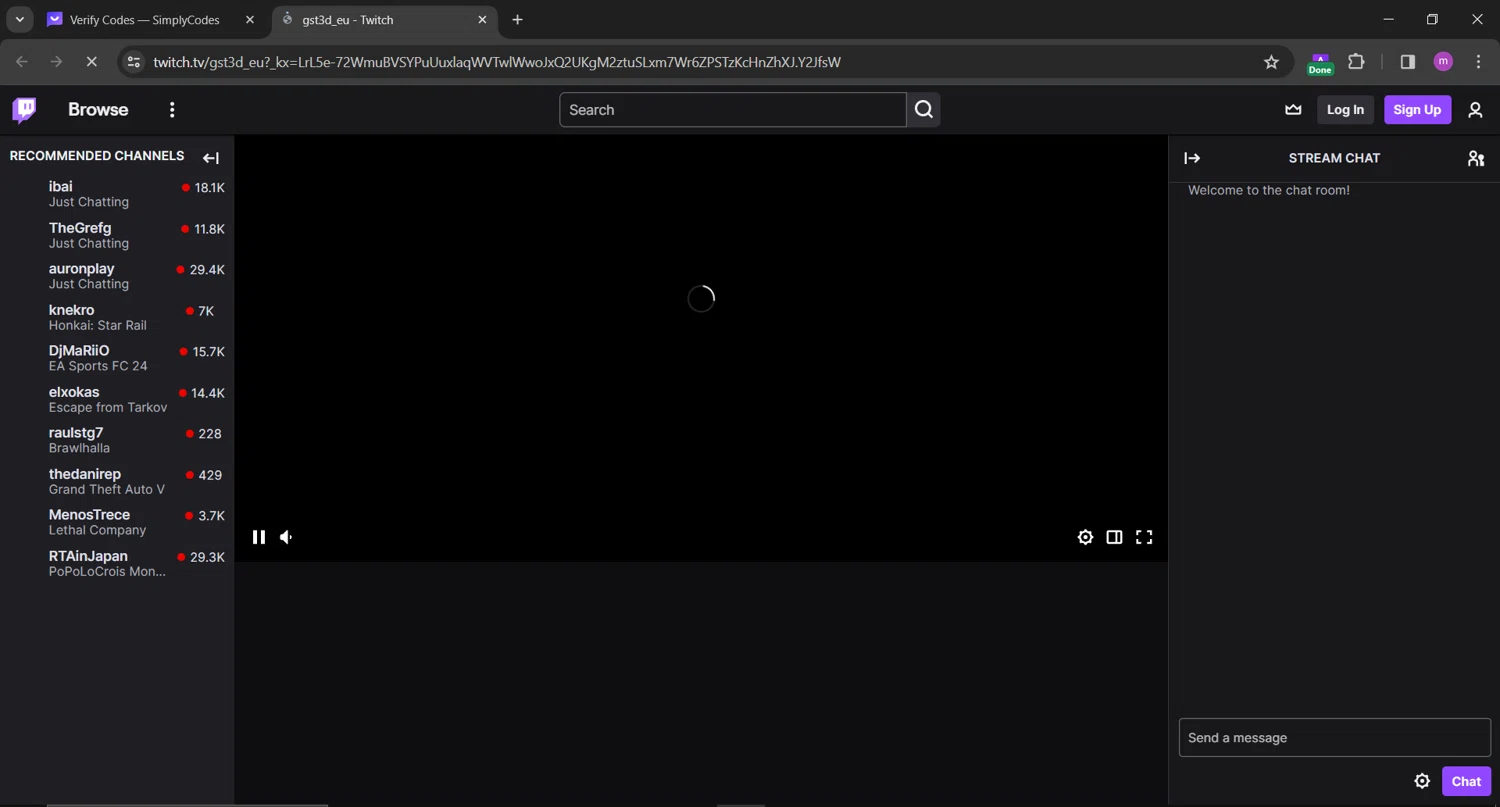The width and height of the screenshot is (1500, 807).
Task: Go back in browser history
Action: pos(22,62)
